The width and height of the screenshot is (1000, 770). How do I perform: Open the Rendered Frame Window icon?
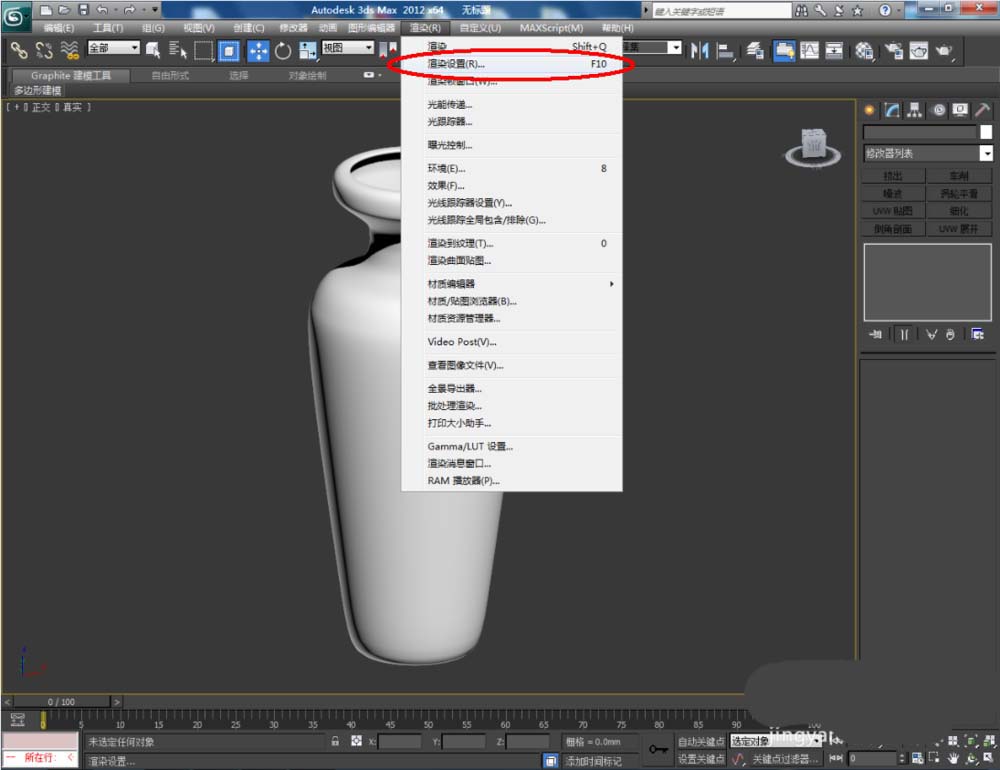[919, 50]
